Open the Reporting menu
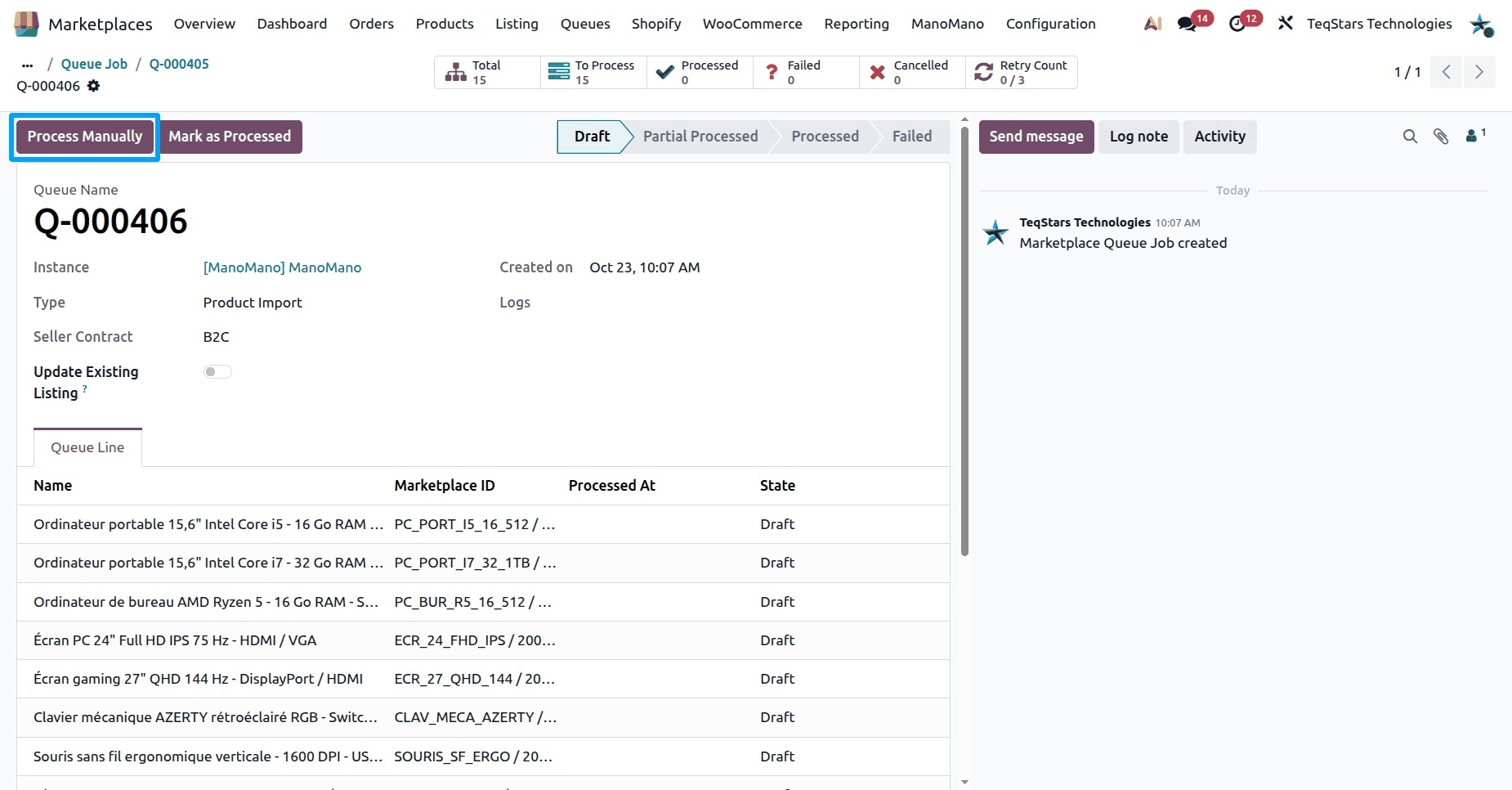Screen dimensions: 1512x790 [x=857, y=24]
